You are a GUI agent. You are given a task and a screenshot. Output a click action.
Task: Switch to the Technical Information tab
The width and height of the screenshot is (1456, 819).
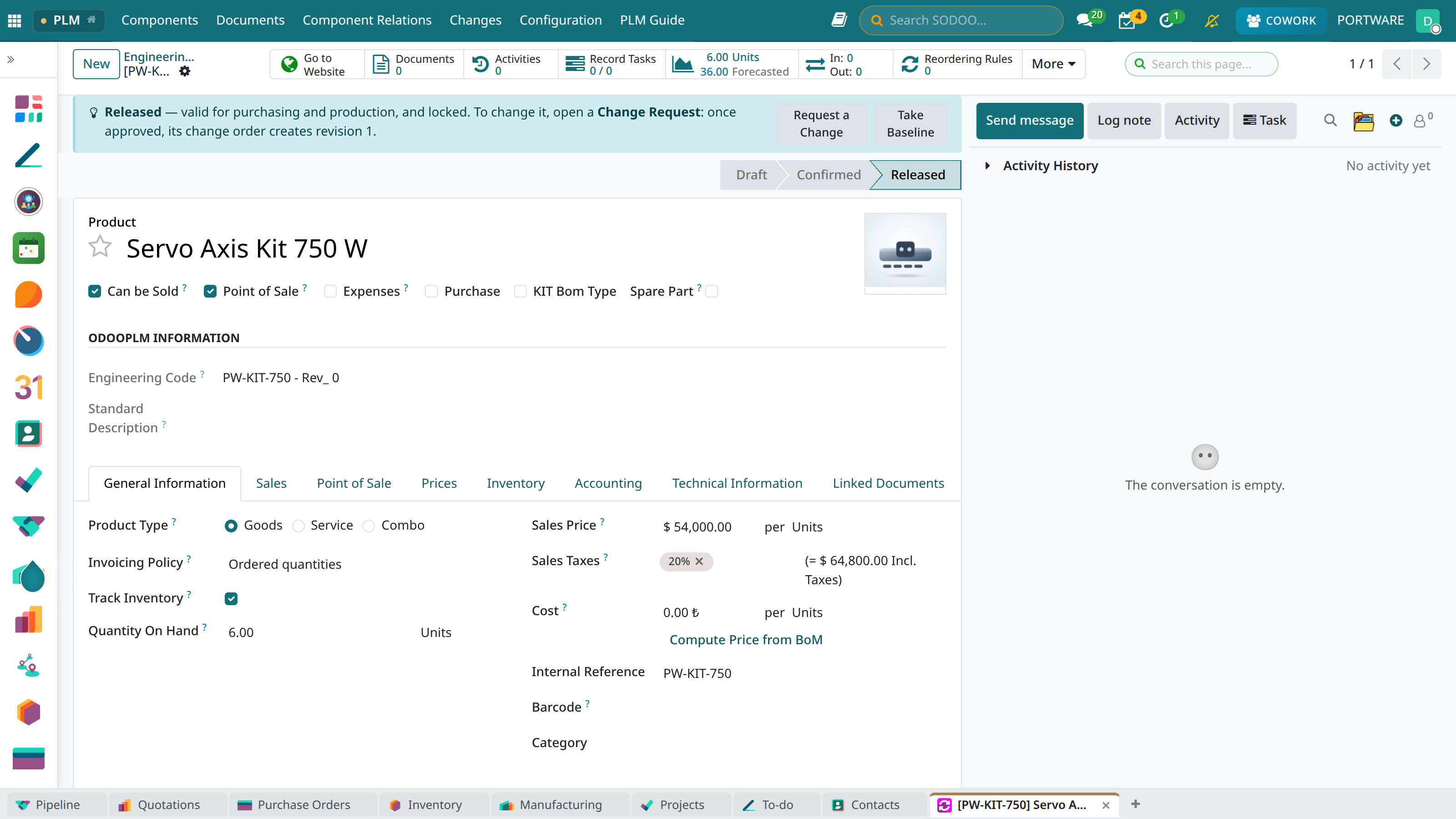[737, 483]
